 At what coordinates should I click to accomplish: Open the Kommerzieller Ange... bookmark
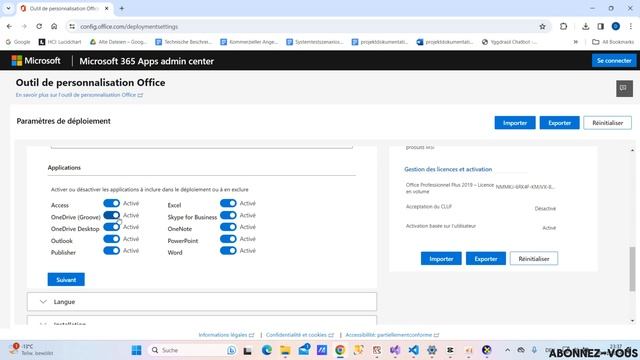coord(249,42)
